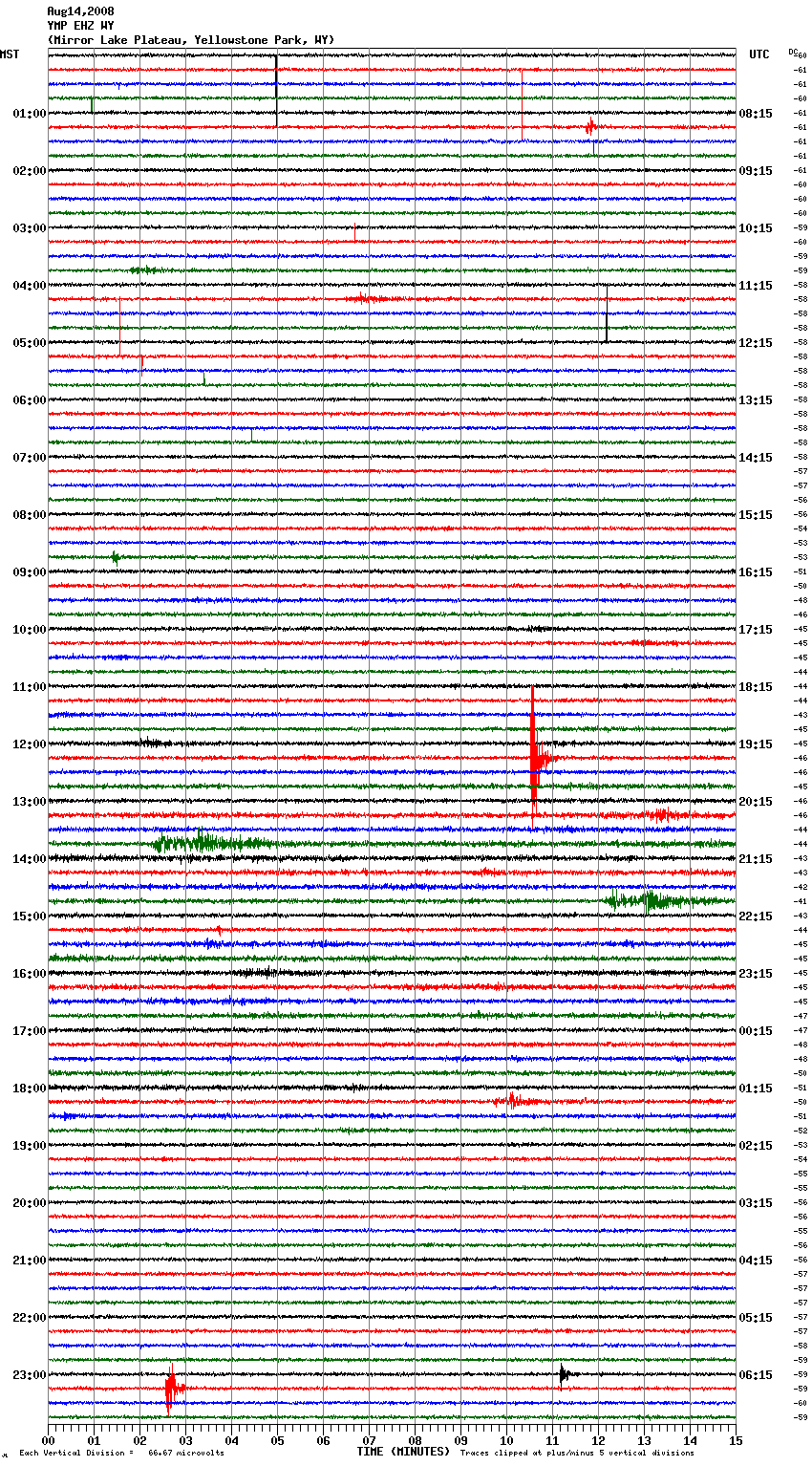Image resolution: width=812 pixels, height=1466 pixels.
Task: Select the 01:00 MST time label
Action: click(x=30, y=113)
